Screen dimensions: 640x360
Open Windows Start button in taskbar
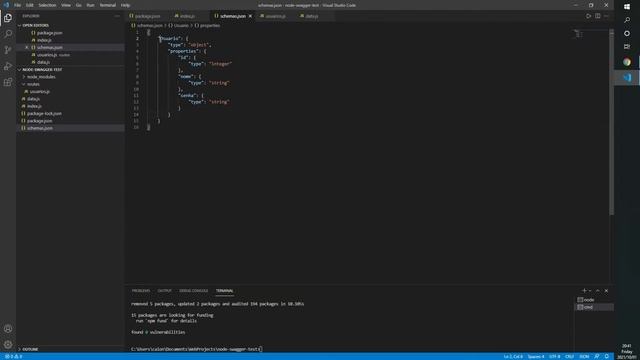point(627,7)
